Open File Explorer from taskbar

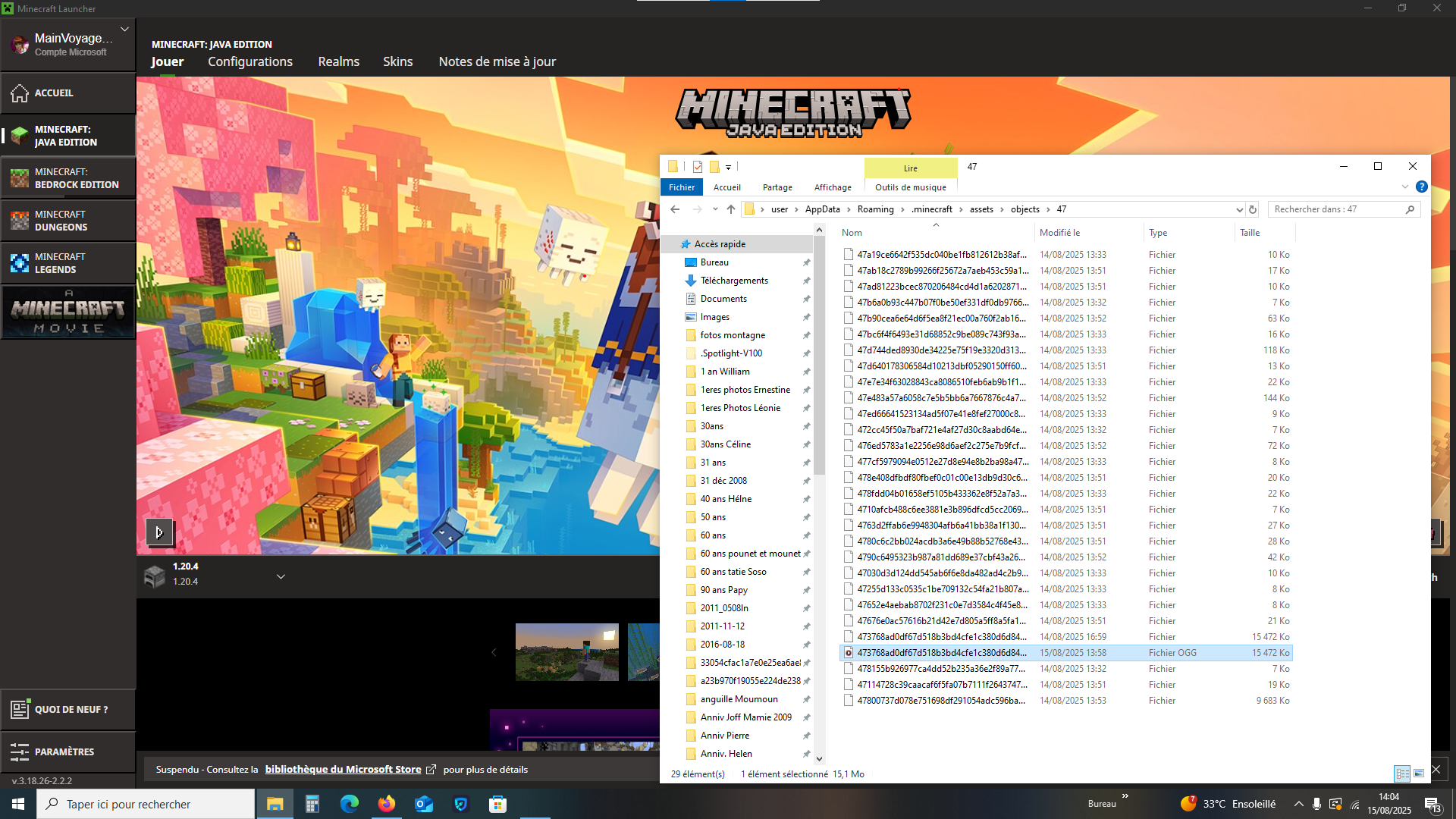point(275,804)
